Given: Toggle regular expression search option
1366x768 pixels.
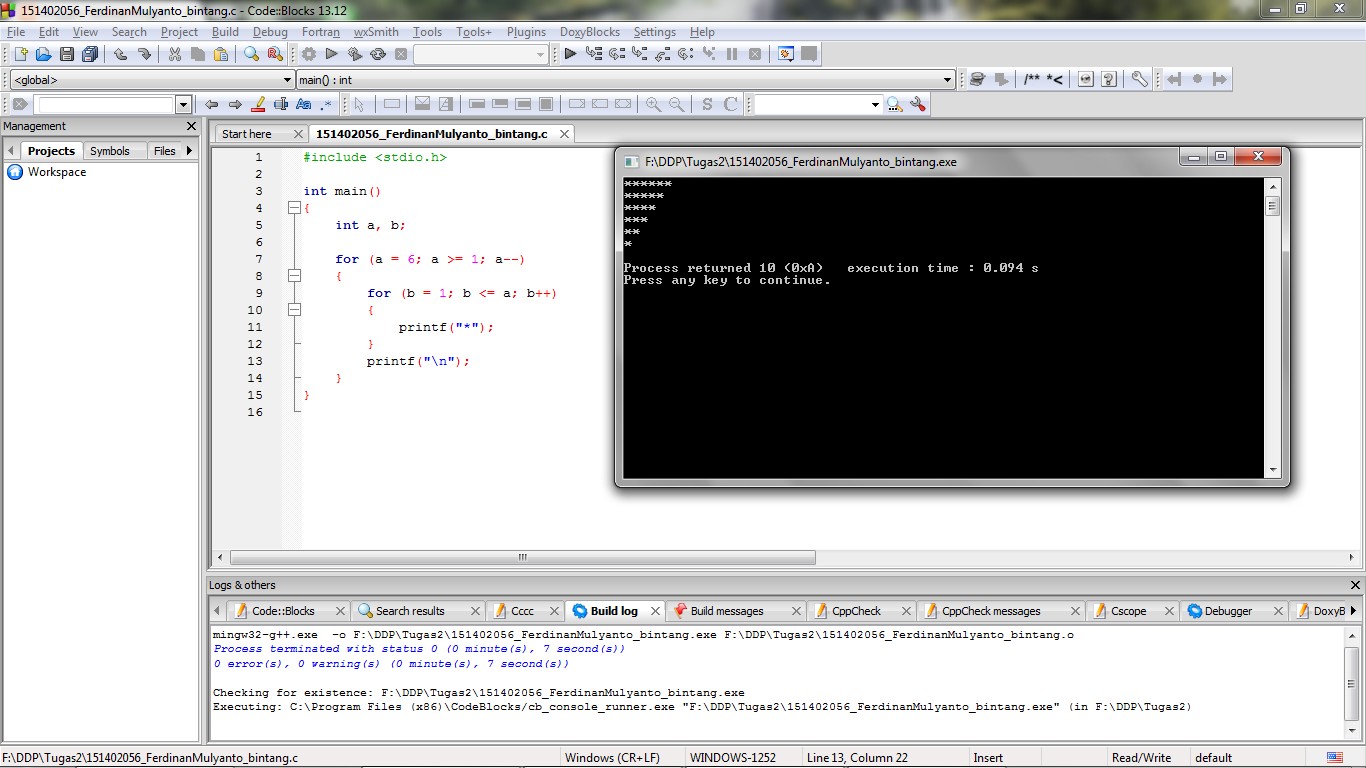Looking at the screenshot, I should (x=326, y=104).
